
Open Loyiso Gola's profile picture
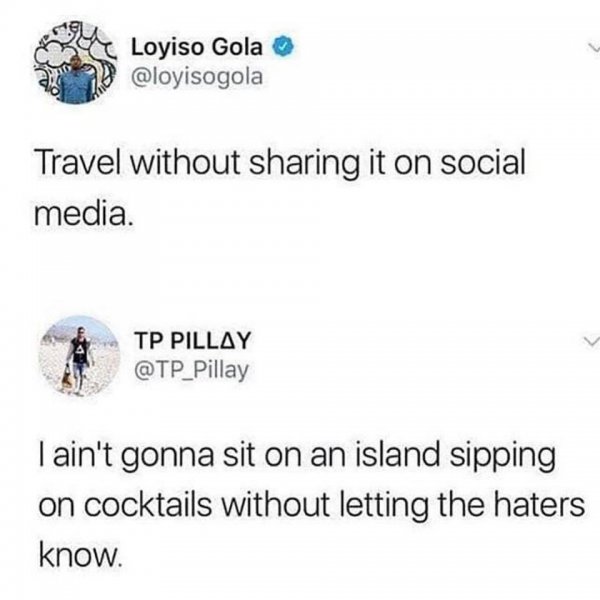(x=75, y=63)
